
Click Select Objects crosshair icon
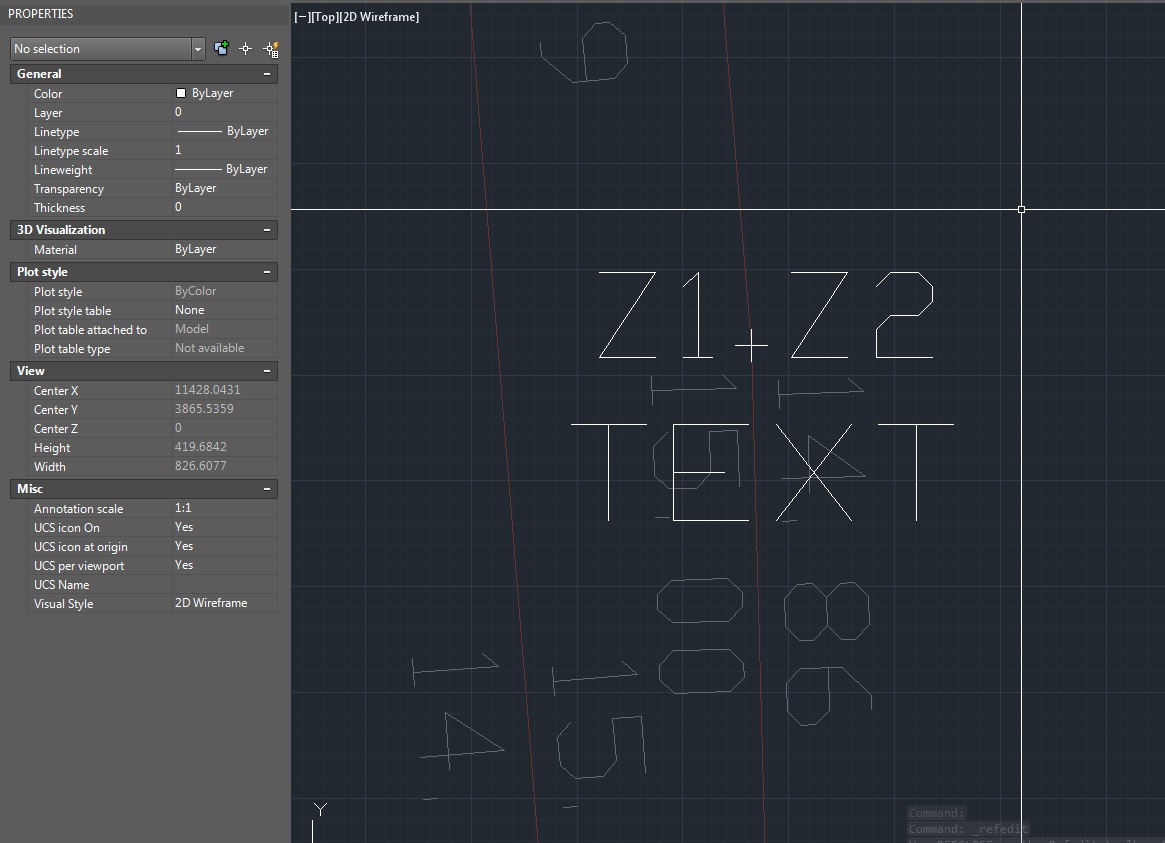point(246,49)
